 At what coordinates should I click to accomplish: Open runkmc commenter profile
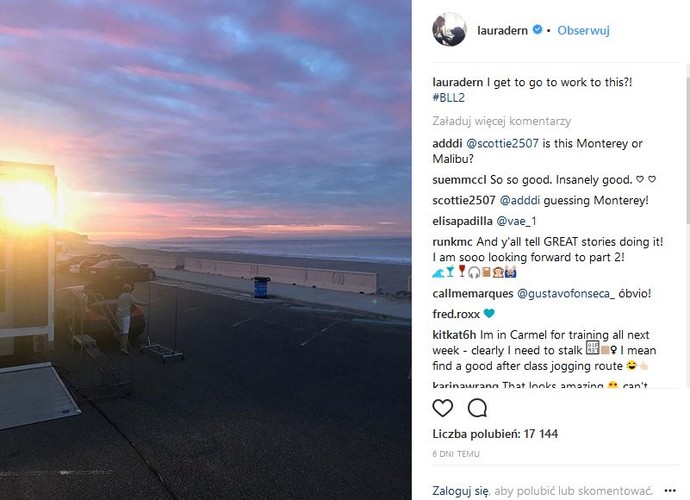coord(452,241)
